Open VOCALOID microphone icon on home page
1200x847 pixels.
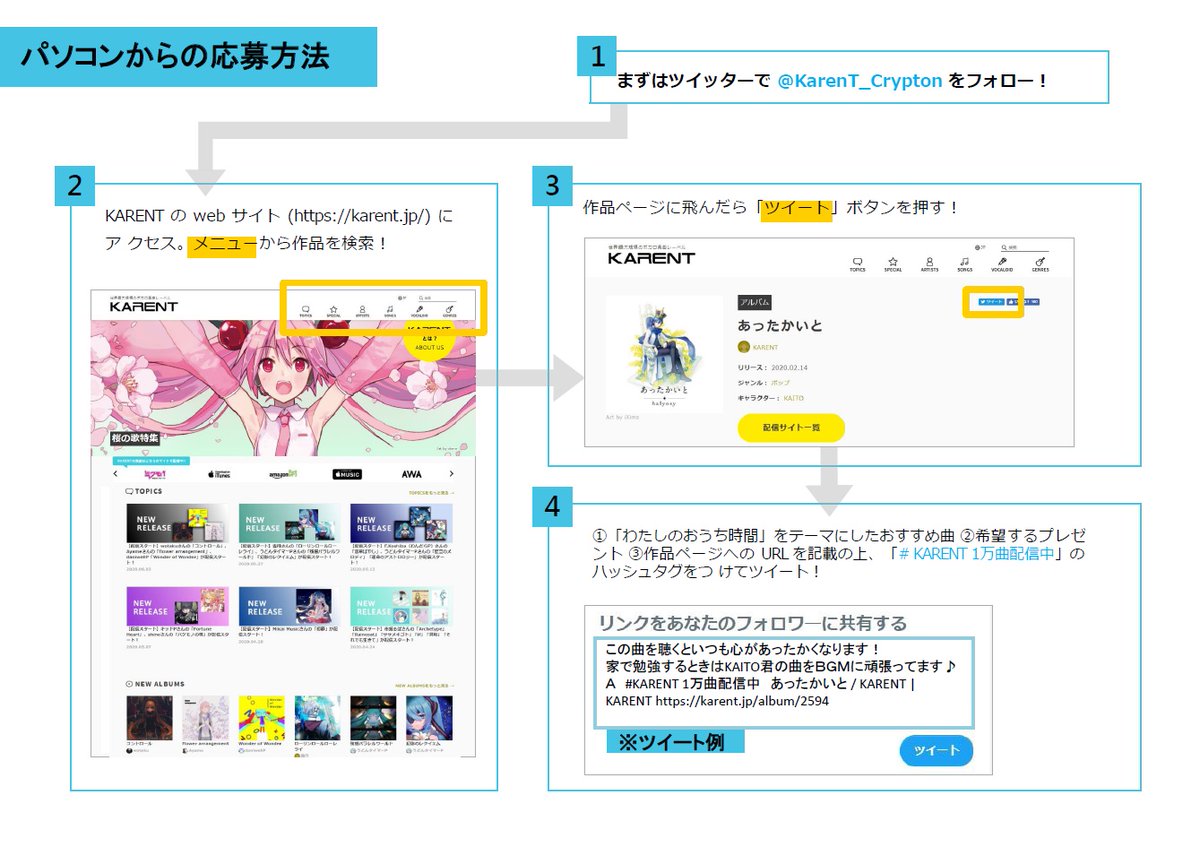tap(420, 311)
